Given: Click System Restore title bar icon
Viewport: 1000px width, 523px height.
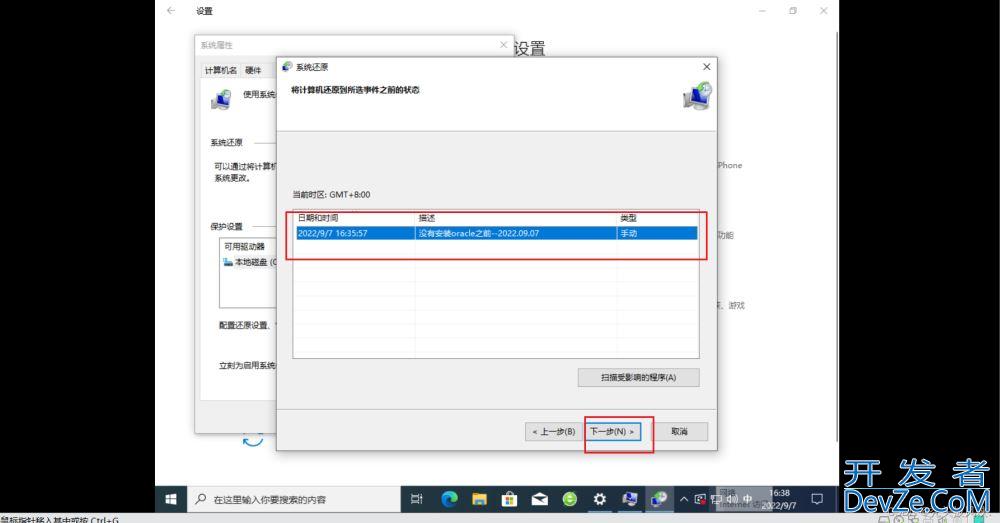Looking at the screenshot, I should (287, 67).
